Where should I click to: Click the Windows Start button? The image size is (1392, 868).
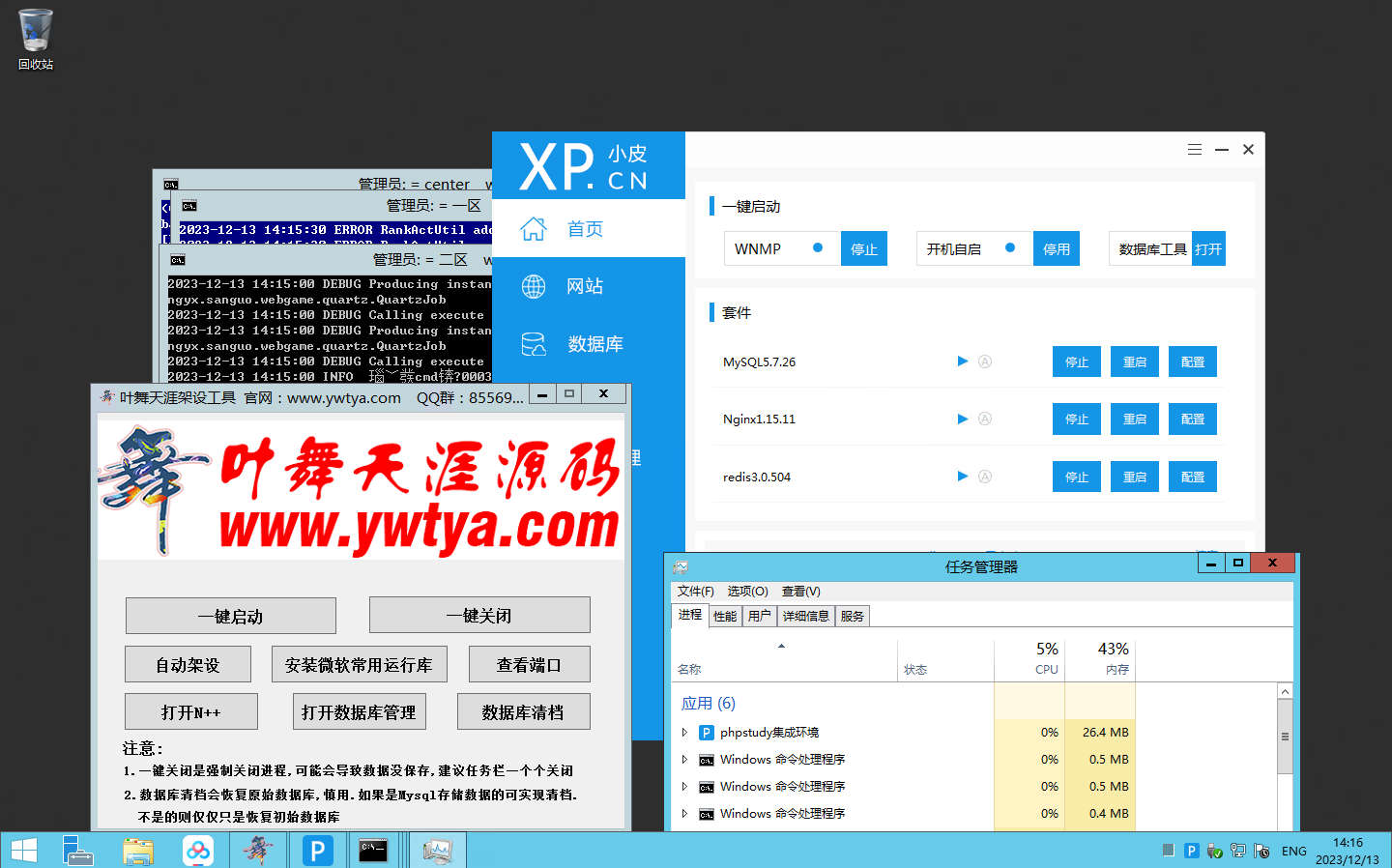23,850
